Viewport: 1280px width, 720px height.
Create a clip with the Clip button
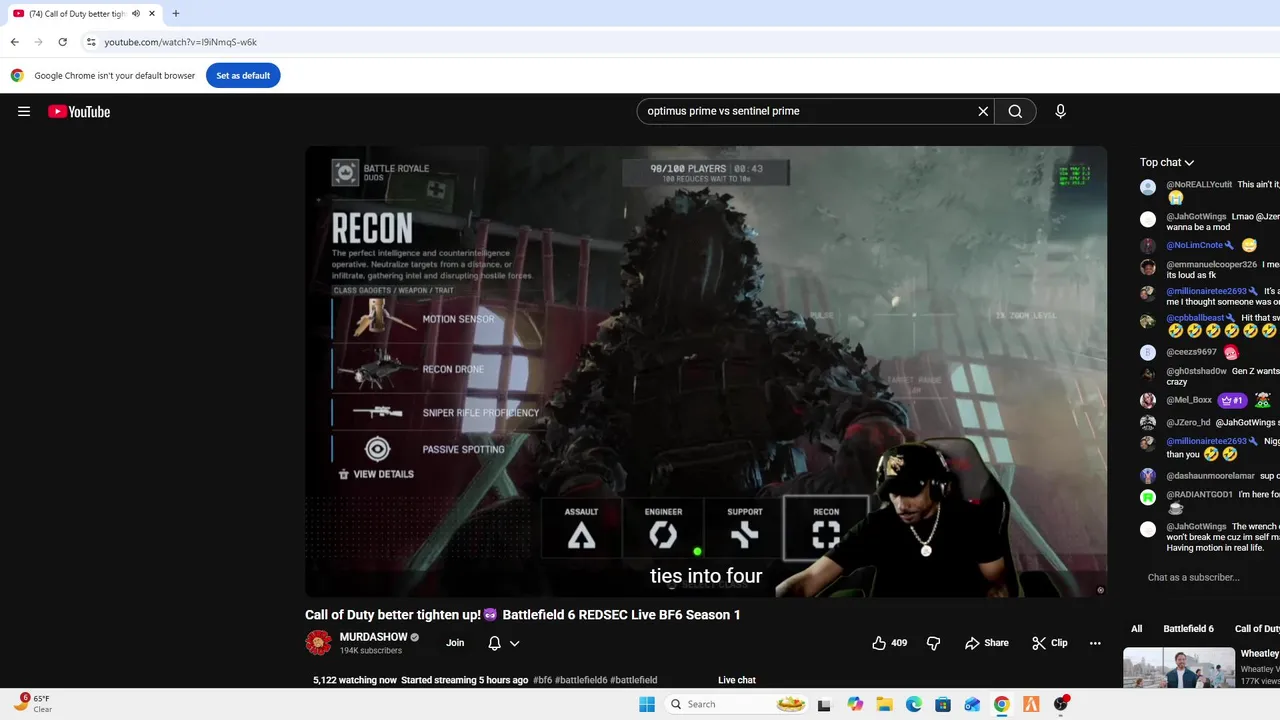(1050, 643)
